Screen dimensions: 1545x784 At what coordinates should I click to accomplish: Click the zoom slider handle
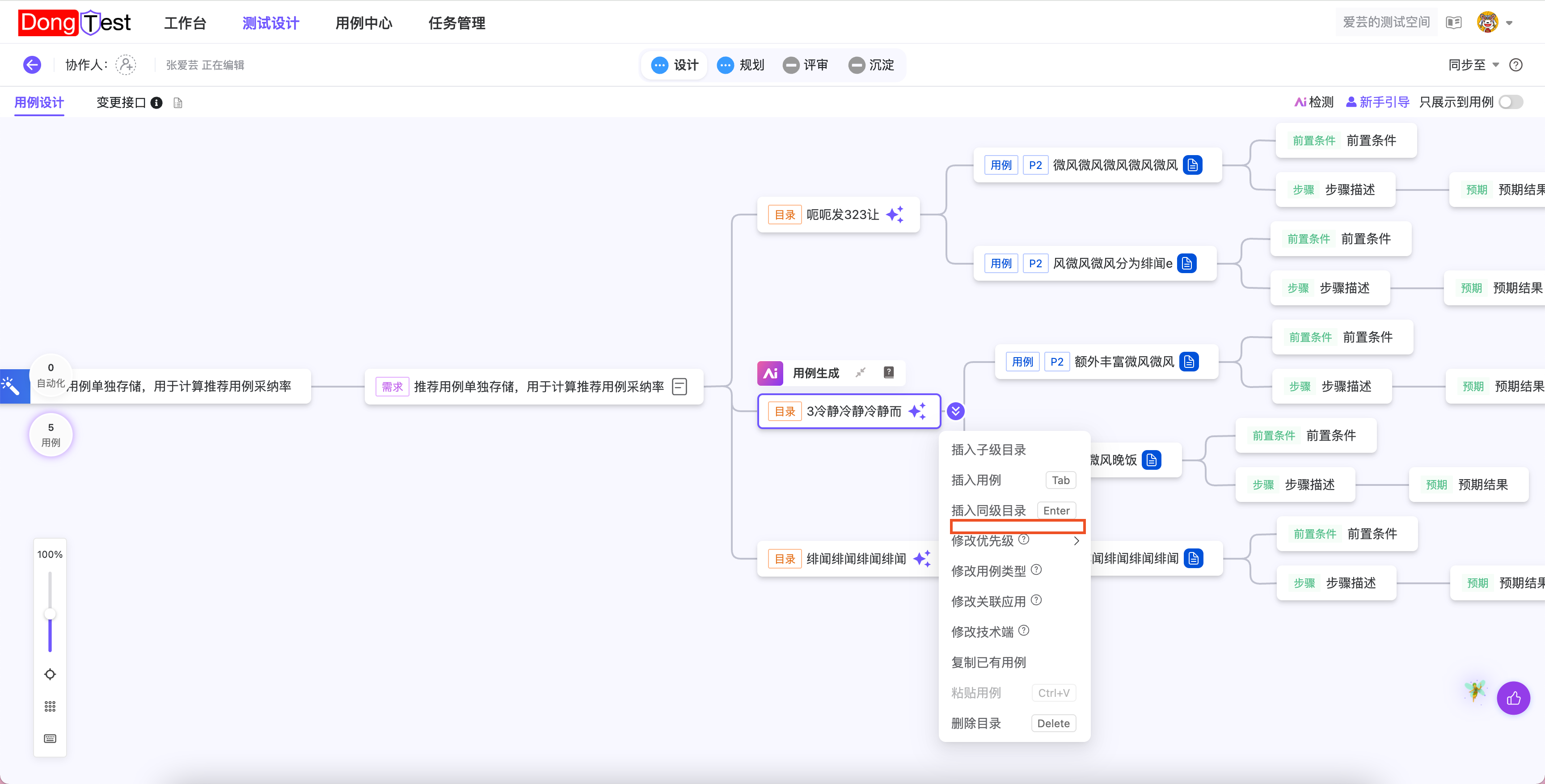(x=51, y=614)
